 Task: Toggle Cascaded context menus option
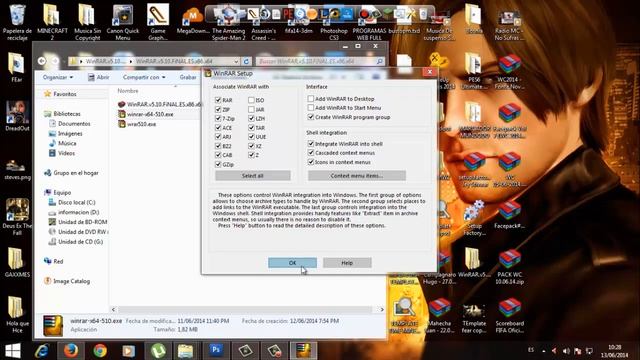pos(311,153)
